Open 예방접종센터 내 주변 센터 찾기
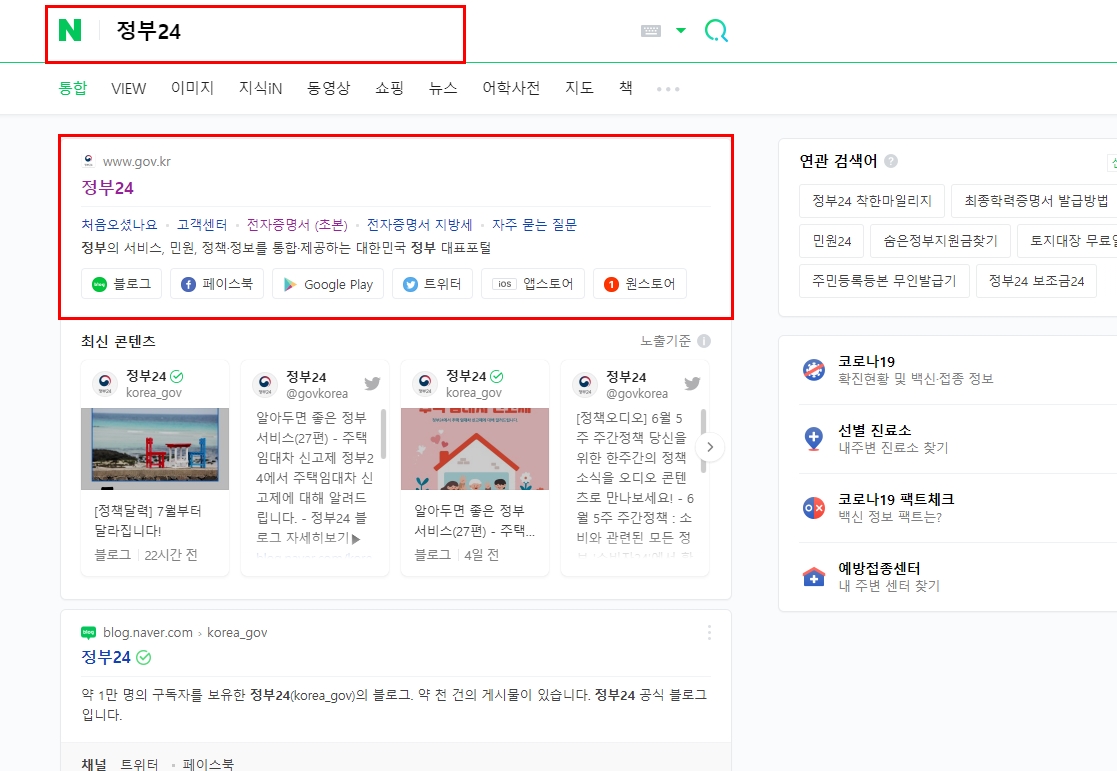1117x771 pixels. (x=889, y=576)
